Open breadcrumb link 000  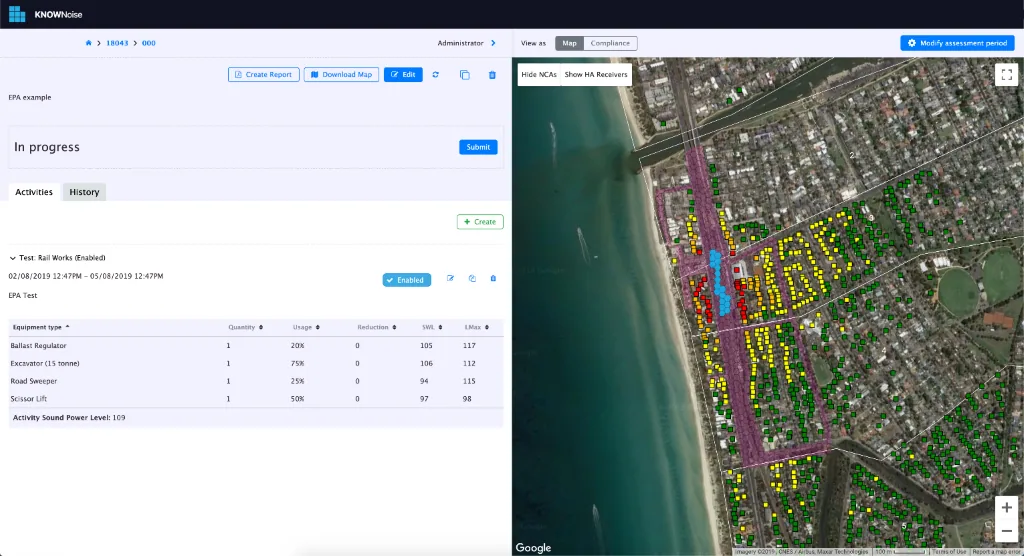149,43
